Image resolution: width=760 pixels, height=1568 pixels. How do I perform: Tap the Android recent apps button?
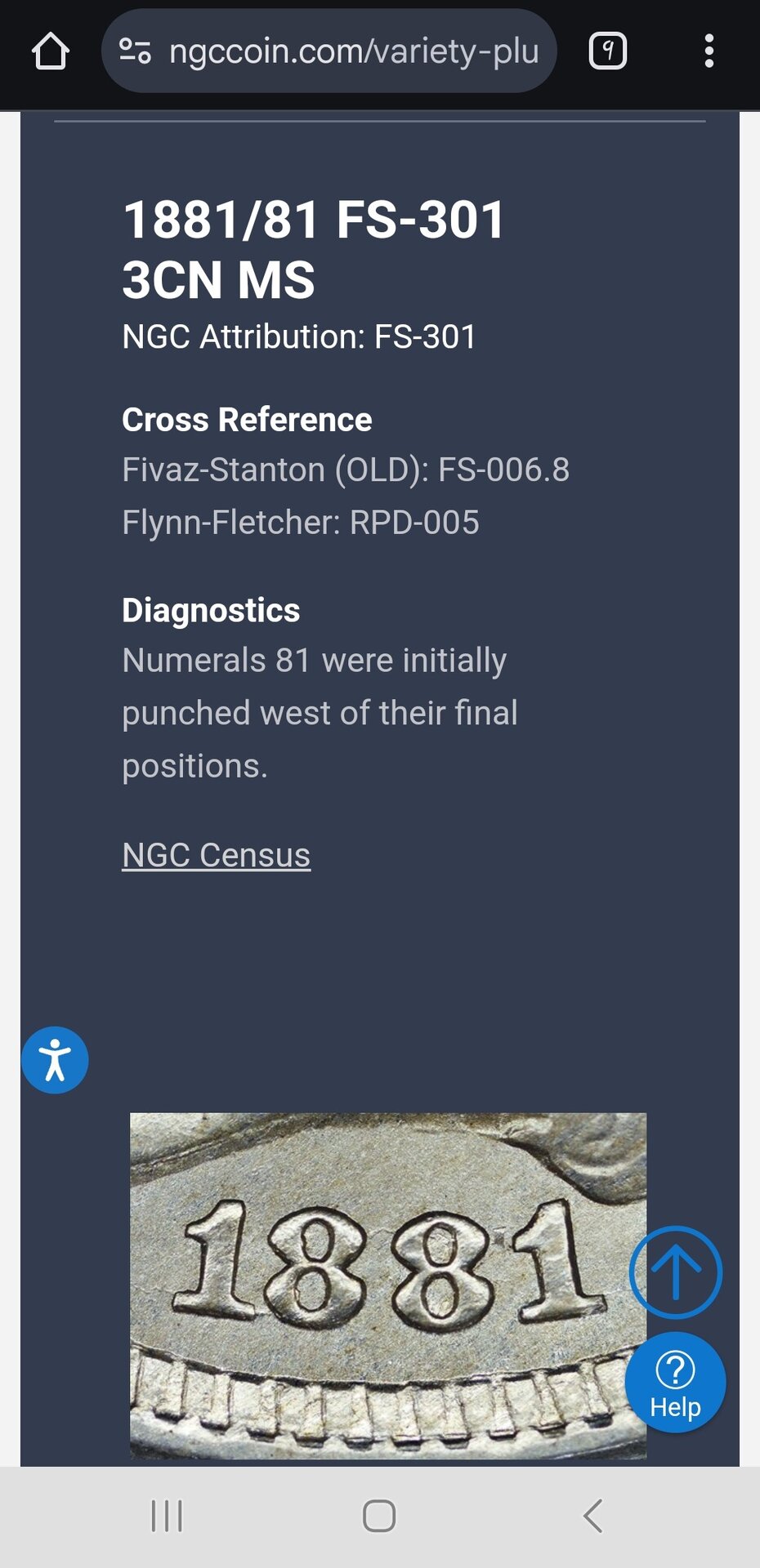click(167, 1517)
